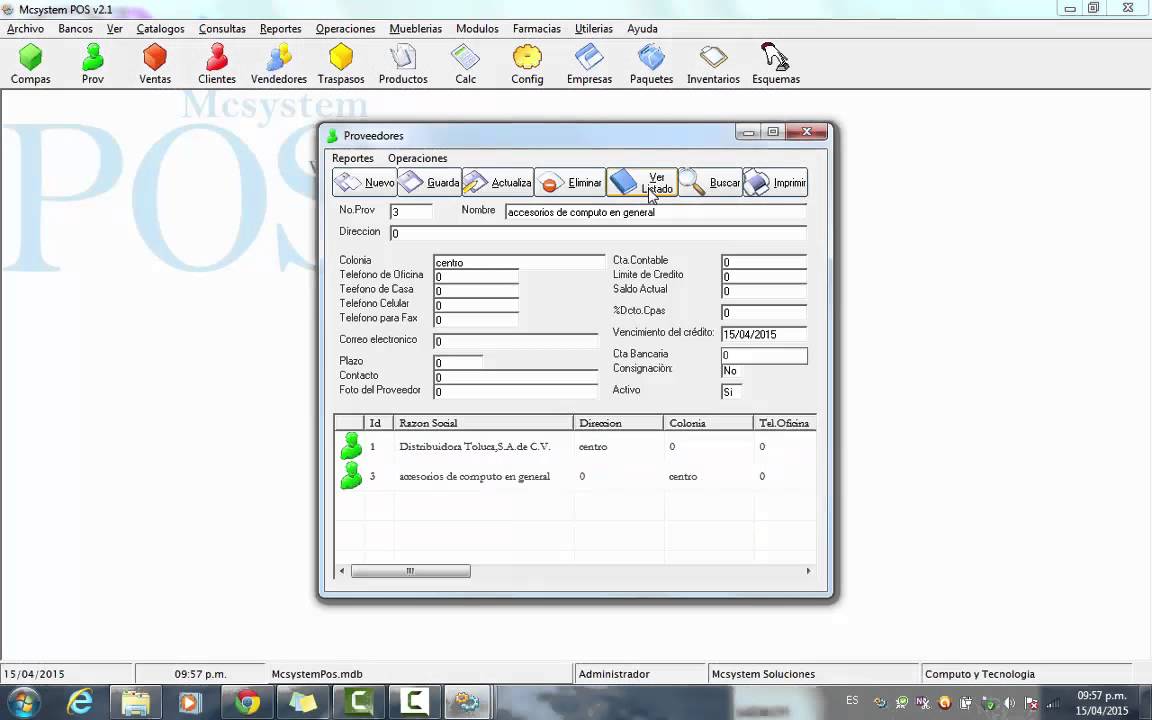Click the grid scrollbar right arrow
The image size is (1152, 720).
coord(808,571)
